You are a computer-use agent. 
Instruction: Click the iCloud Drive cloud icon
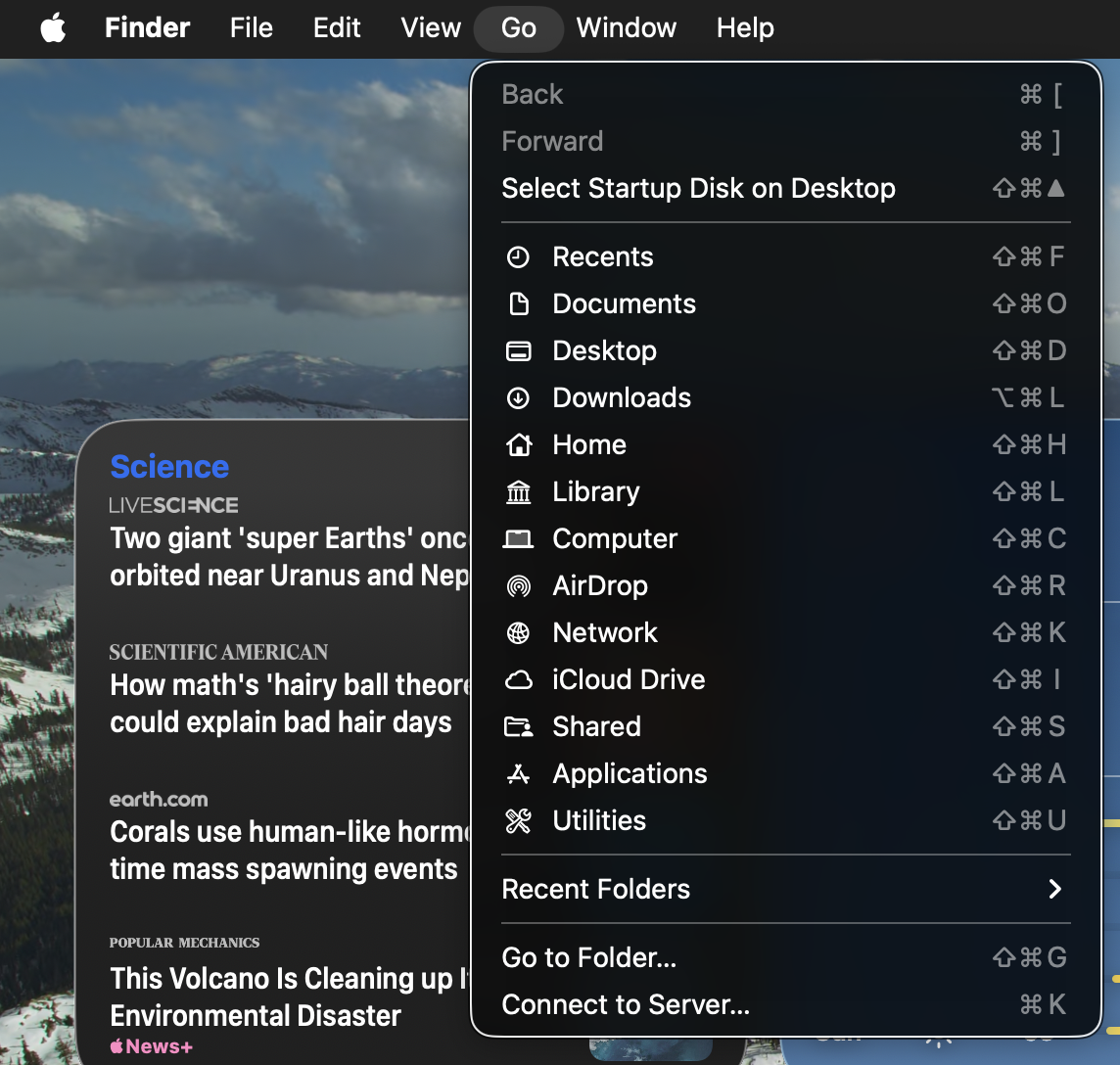pos(519,680)
